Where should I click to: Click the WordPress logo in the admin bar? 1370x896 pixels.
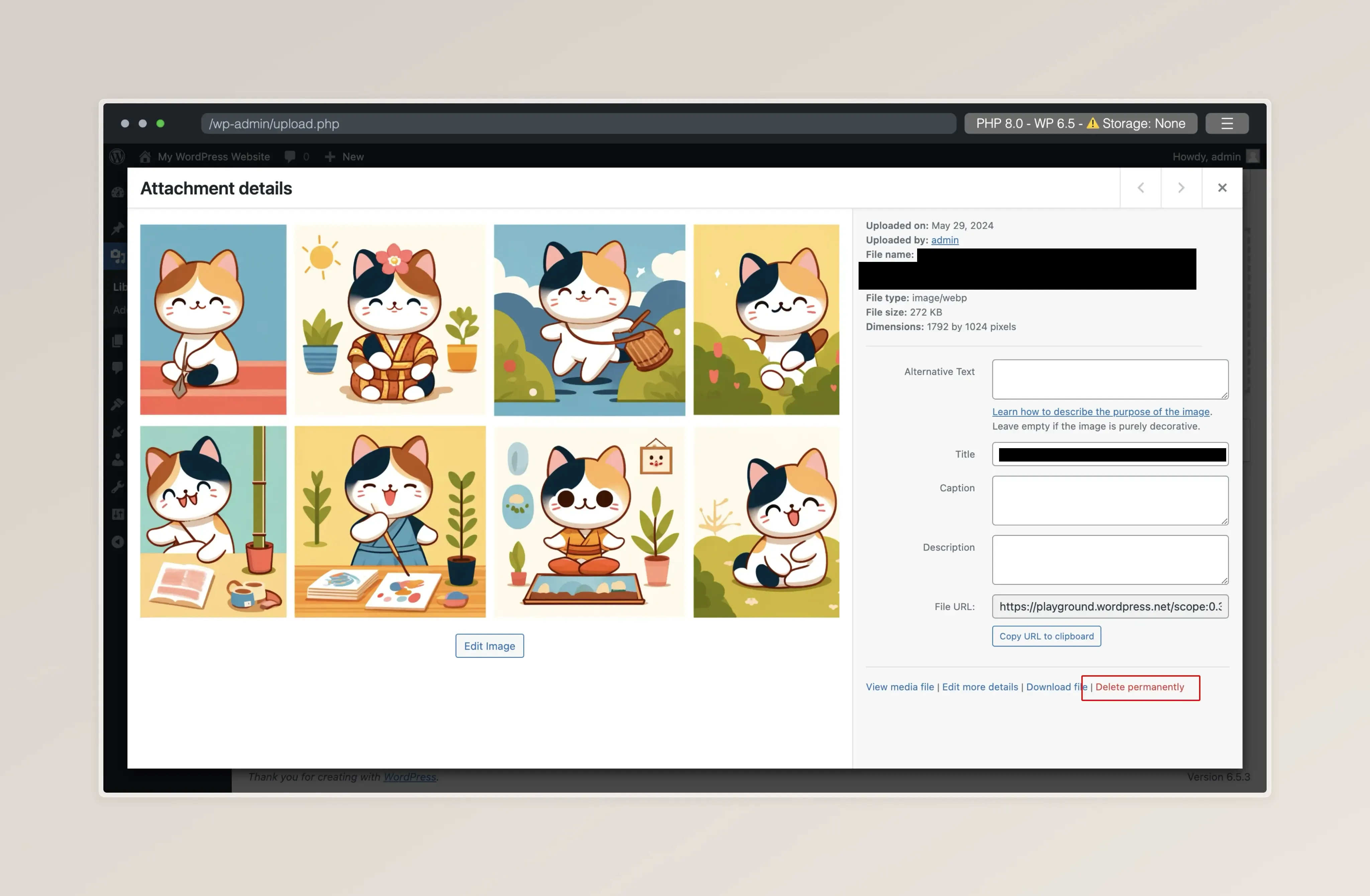click(x=117, y=157)
